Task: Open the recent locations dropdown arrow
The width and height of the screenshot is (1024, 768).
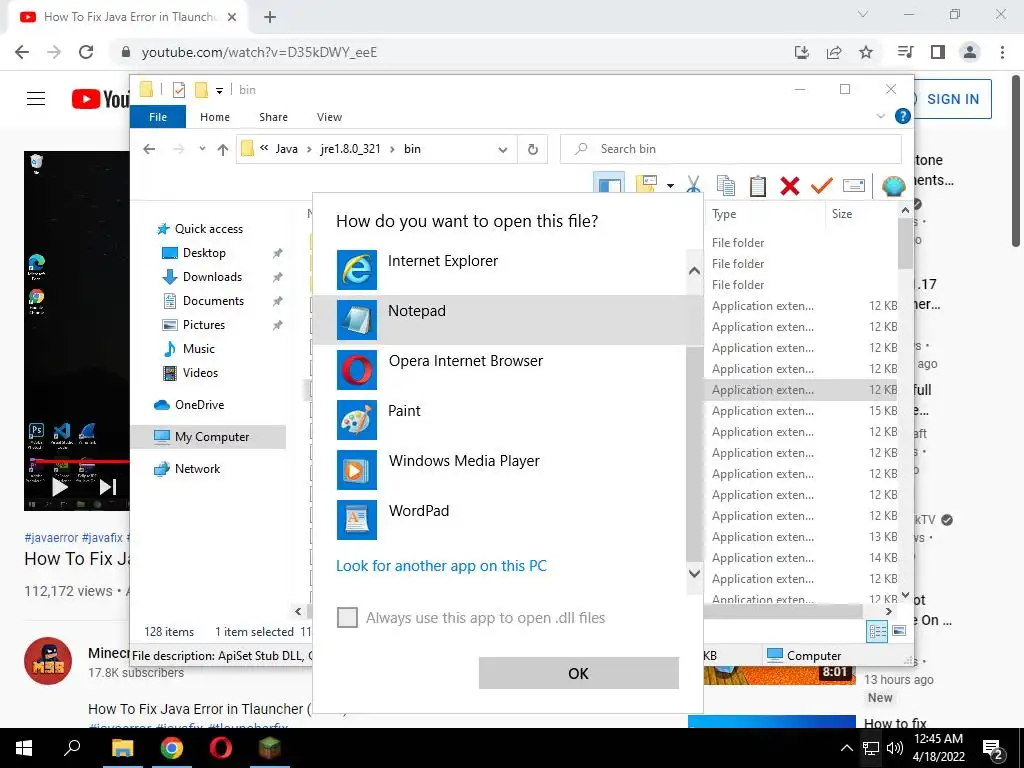Action: (x=202, y=149)
